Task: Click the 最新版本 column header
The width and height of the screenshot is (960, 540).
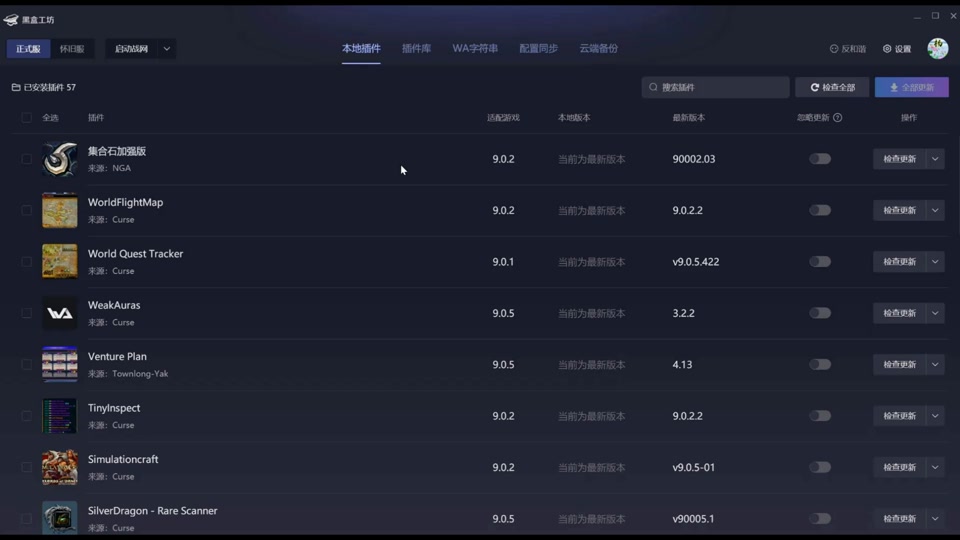Action: pyautogui.click(x=689, y=118)
